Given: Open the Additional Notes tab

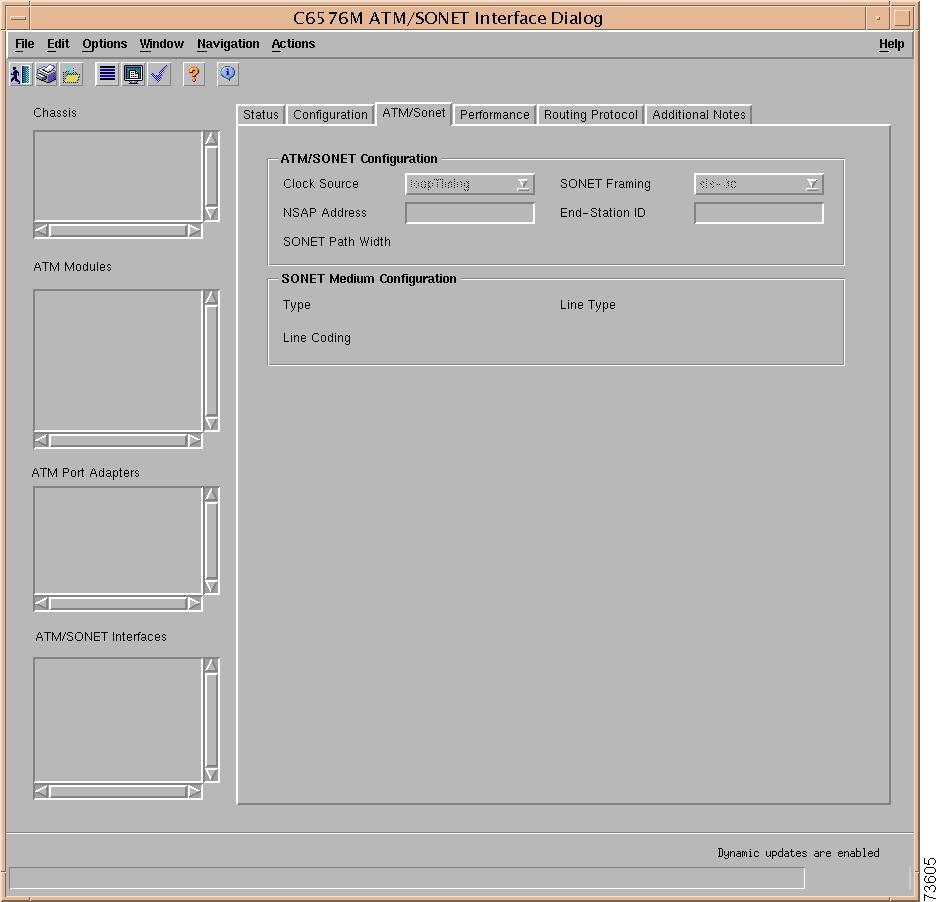Looking at the screenshot, I should [x=698, y=114].
